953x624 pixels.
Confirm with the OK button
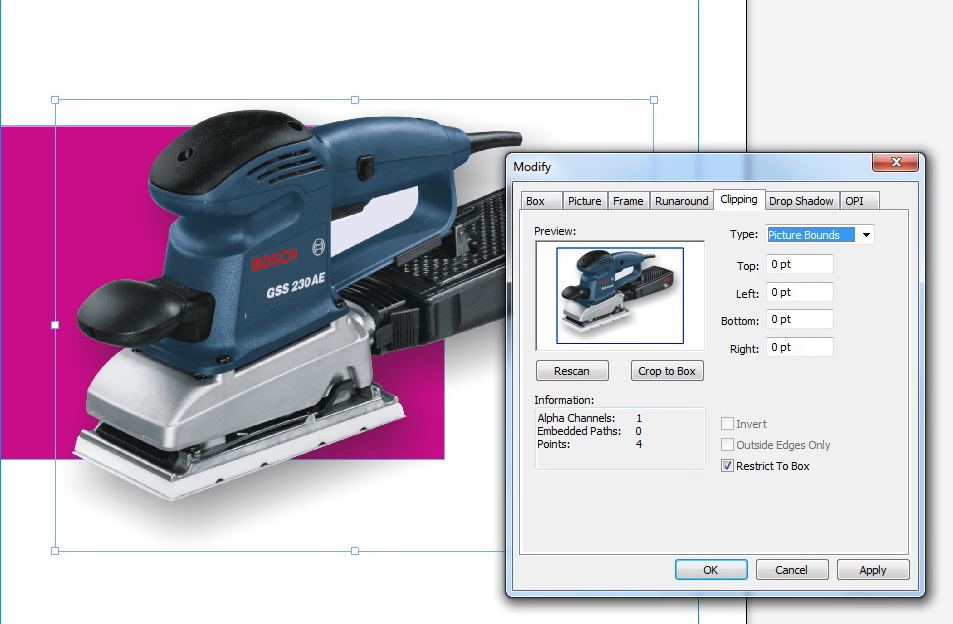pos(710,570)
